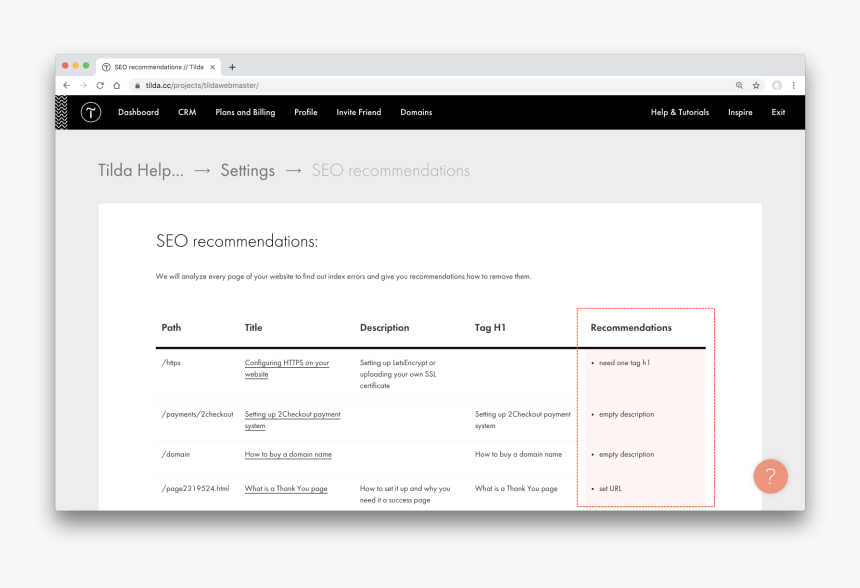
Task: Click 'What is a Thank You page' H1 cell
Action: tap(516, 489)
